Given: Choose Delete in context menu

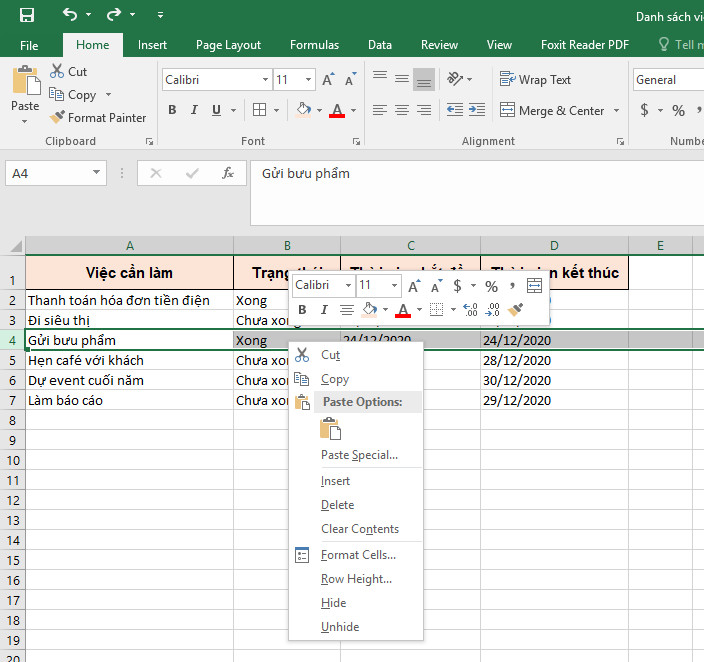Looking at the screenshot, I should click(x=356, y=505).
